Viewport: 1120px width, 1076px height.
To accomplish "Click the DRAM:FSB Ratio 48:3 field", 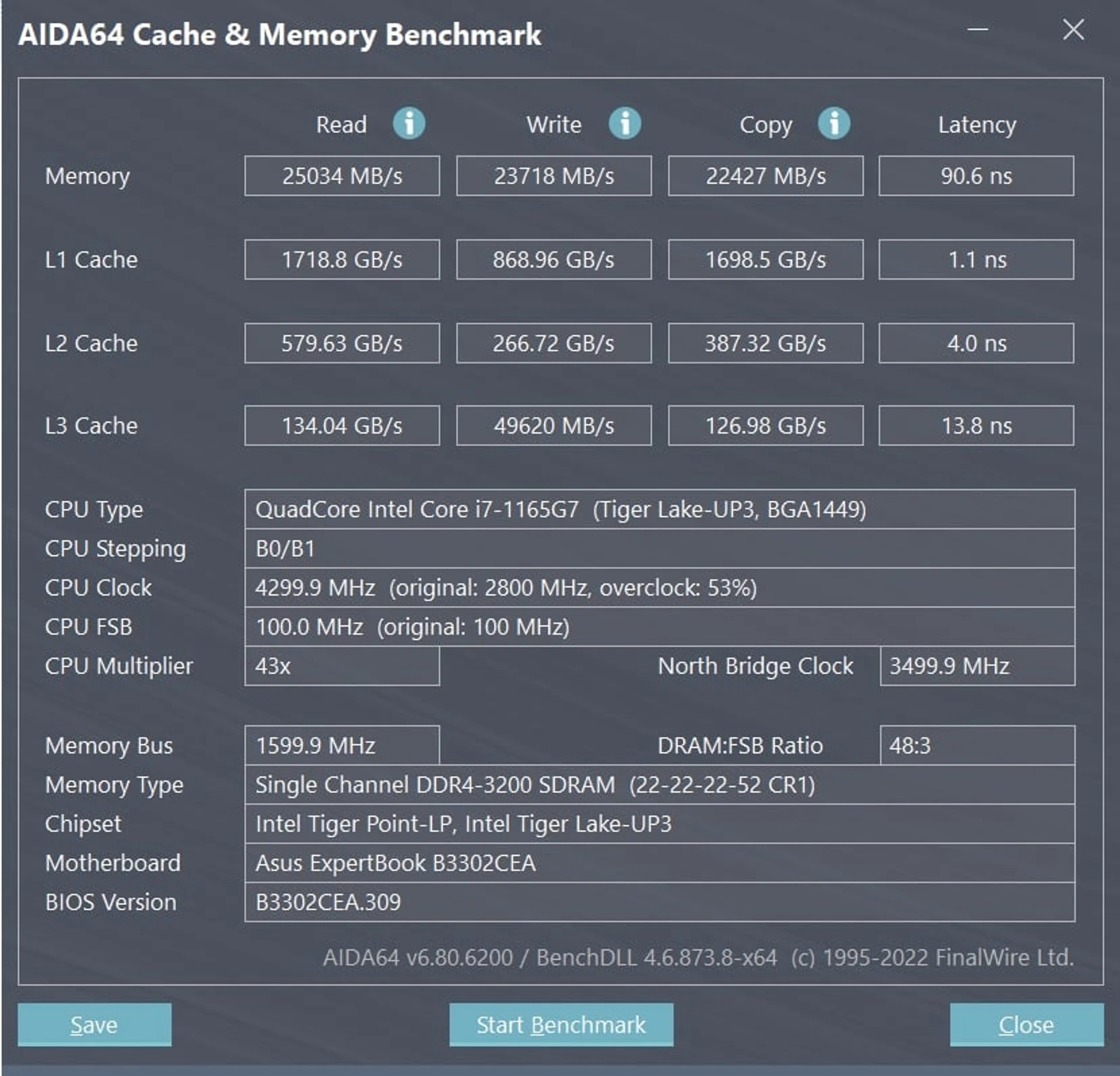I will tap(977, 745).
